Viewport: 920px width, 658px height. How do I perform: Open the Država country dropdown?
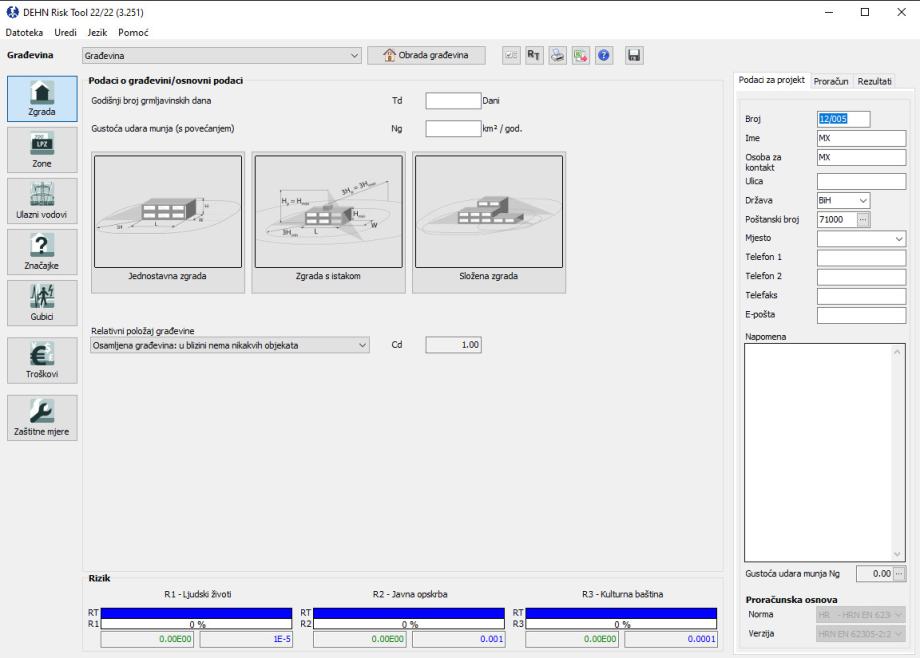click(x=843, y=200)
